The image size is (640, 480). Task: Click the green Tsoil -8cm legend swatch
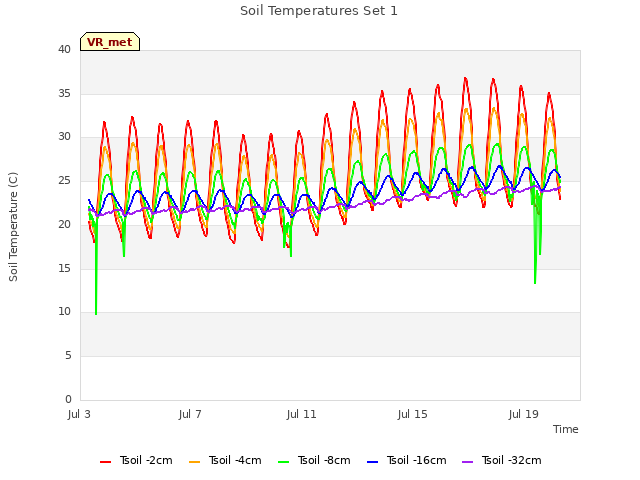tap(283, 462)
